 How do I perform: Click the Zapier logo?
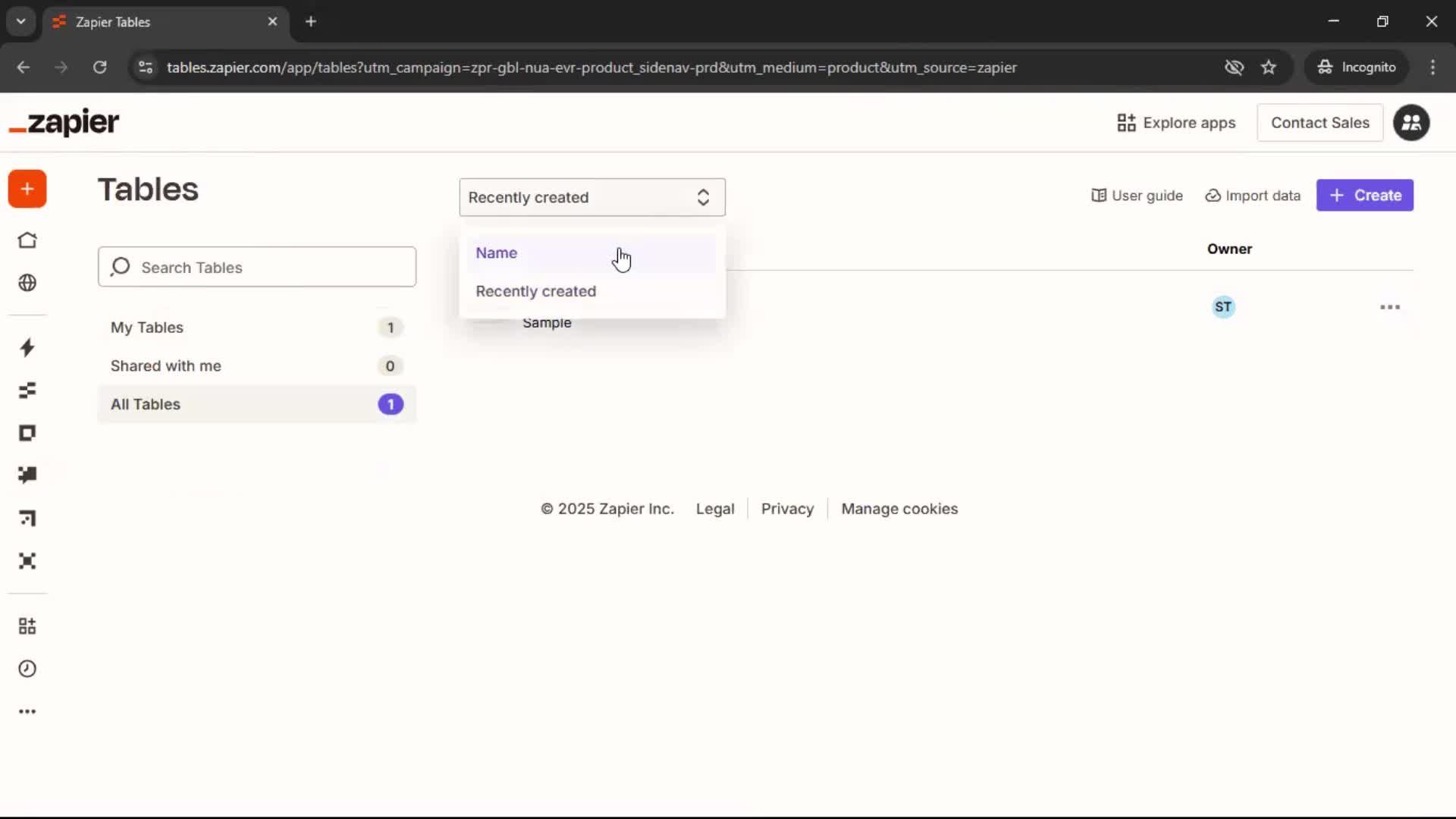click(x=64, y=122)
